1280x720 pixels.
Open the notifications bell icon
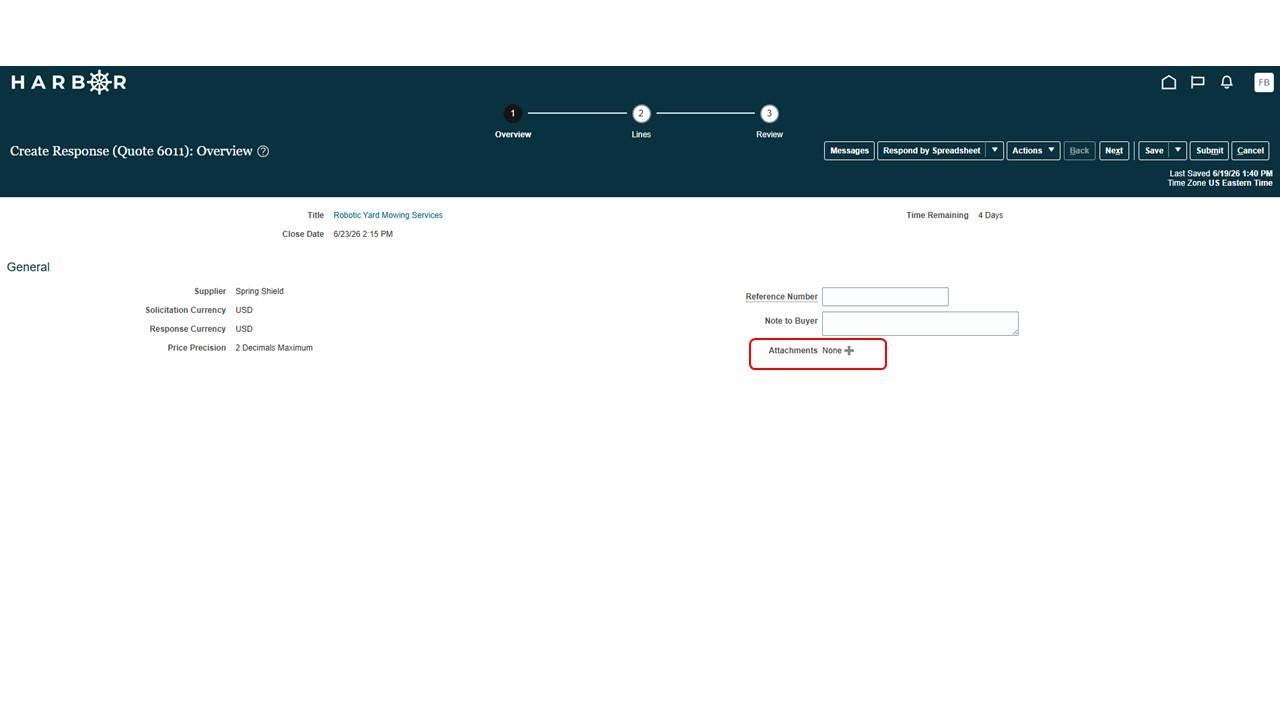tap(1227, 82)
